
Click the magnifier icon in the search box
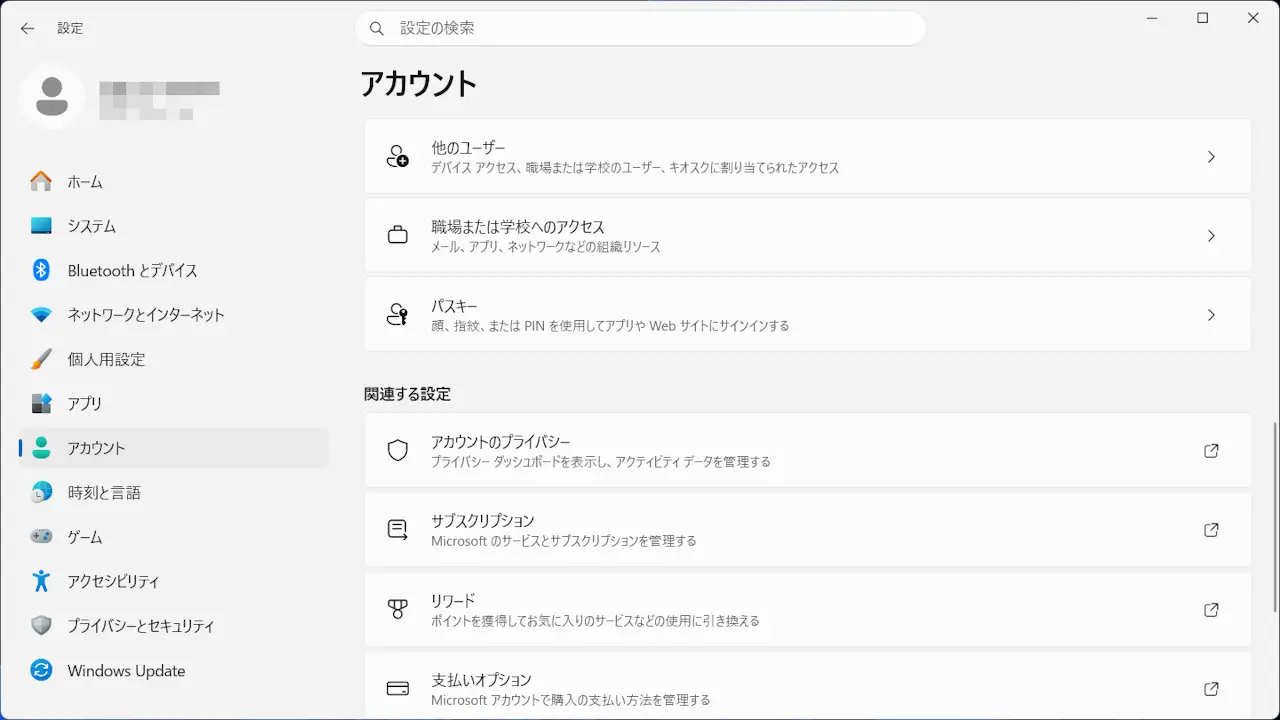click(377, 29)
